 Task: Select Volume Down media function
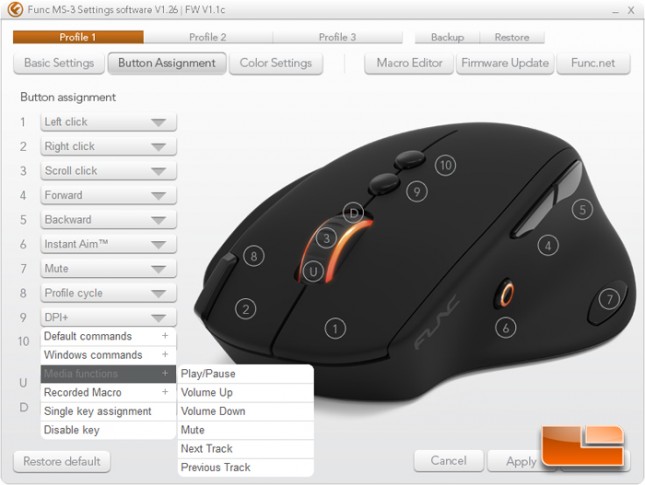[x=246, y=411]
